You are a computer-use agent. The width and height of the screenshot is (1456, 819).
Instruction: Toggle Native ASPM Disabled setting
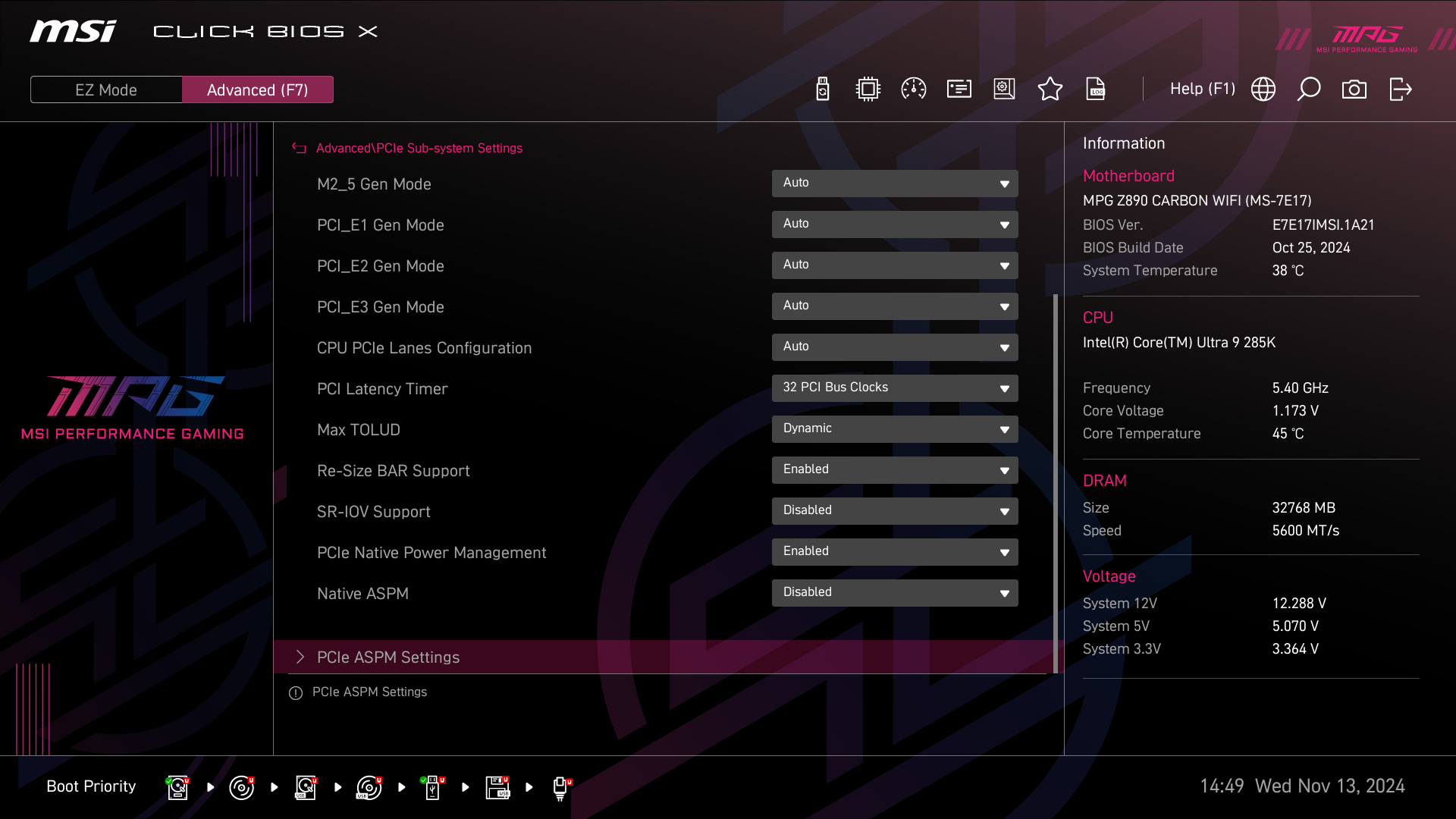(894, 593)
